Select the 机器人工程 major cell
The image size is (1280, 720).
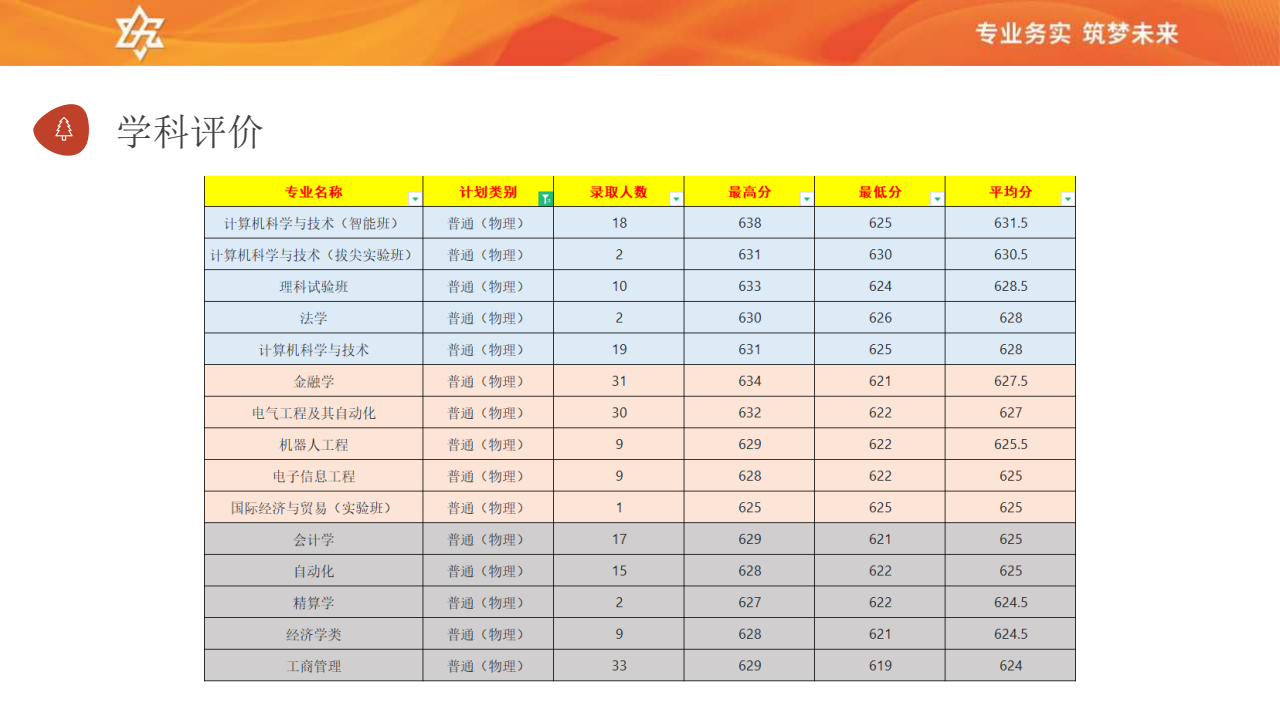tap(313, 445)
